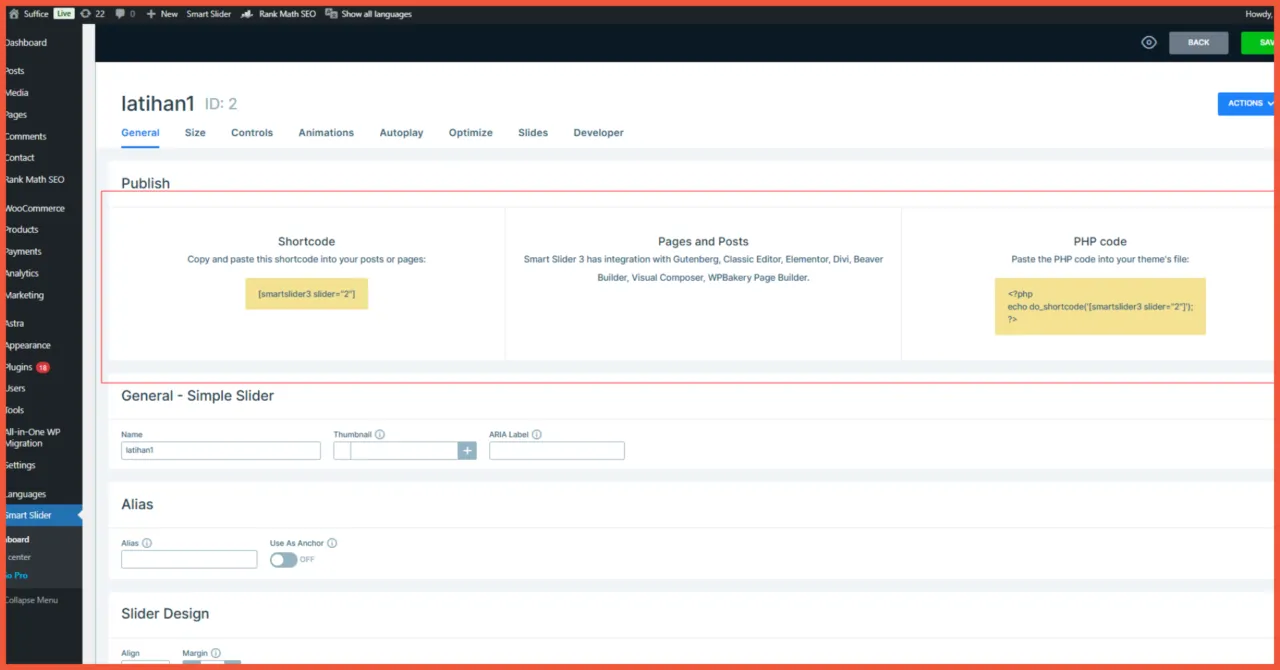Click the SAVE button
Image resolution: width=1280 pixels, height=670 pixels.
[x=1262, y=42]
